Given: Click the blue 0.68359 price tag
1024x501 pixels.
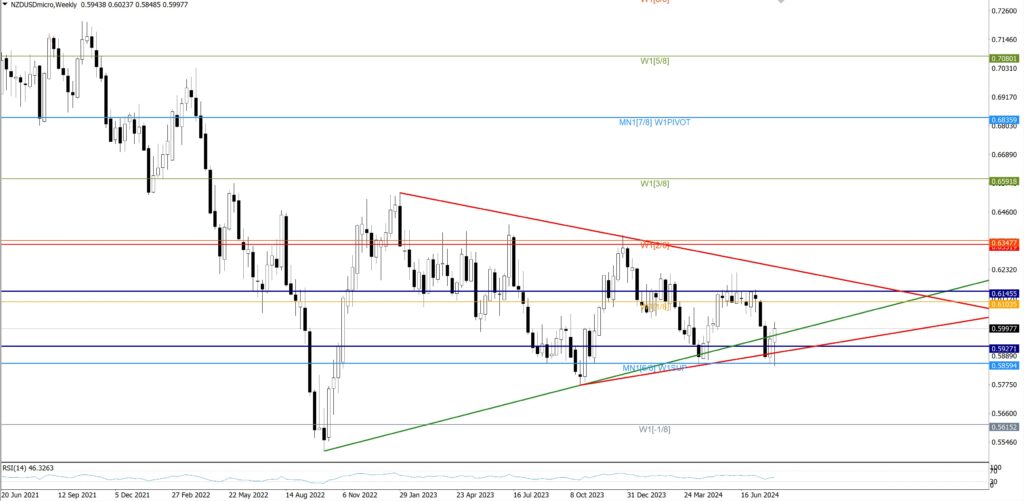Looking at the screenshot, I should point(1003,118).
